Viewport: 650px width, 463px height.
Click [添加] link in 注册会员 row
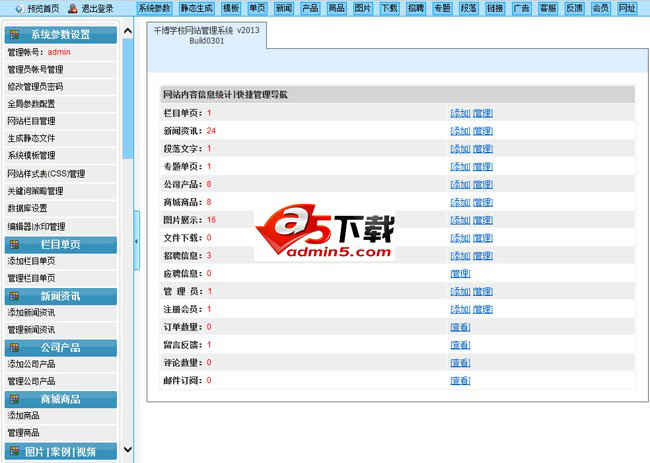pyautogui.click(x=460, y=309)
